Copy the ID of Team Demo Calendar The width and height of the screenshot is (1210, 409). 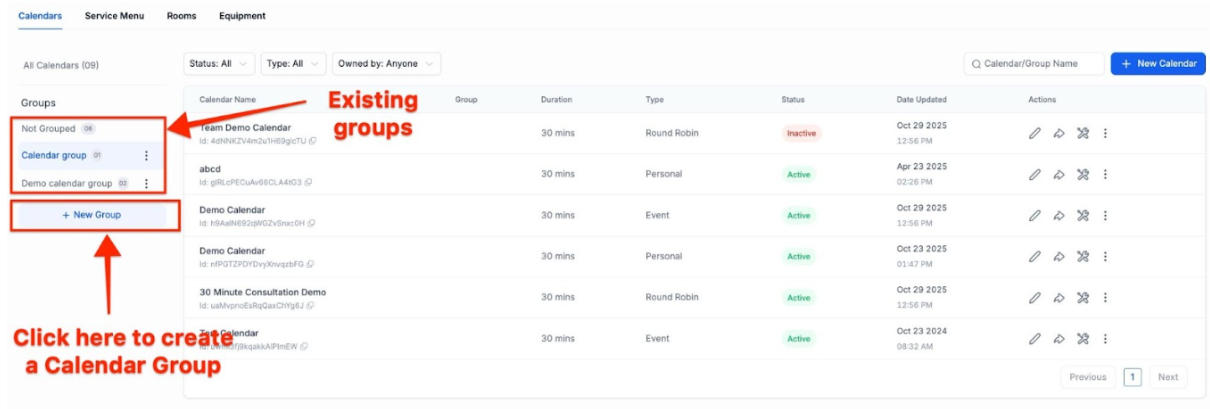tap(313, 141)
